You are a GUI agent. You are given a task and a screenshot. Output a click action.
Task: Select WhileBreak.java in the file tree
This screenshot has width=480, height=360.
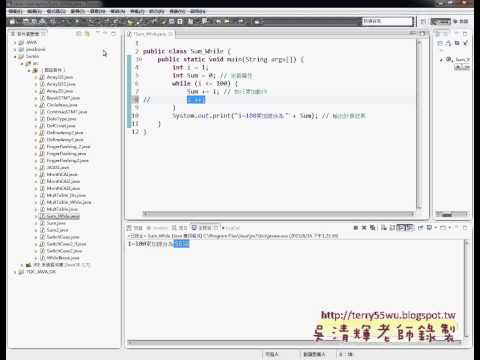point(59,258)
